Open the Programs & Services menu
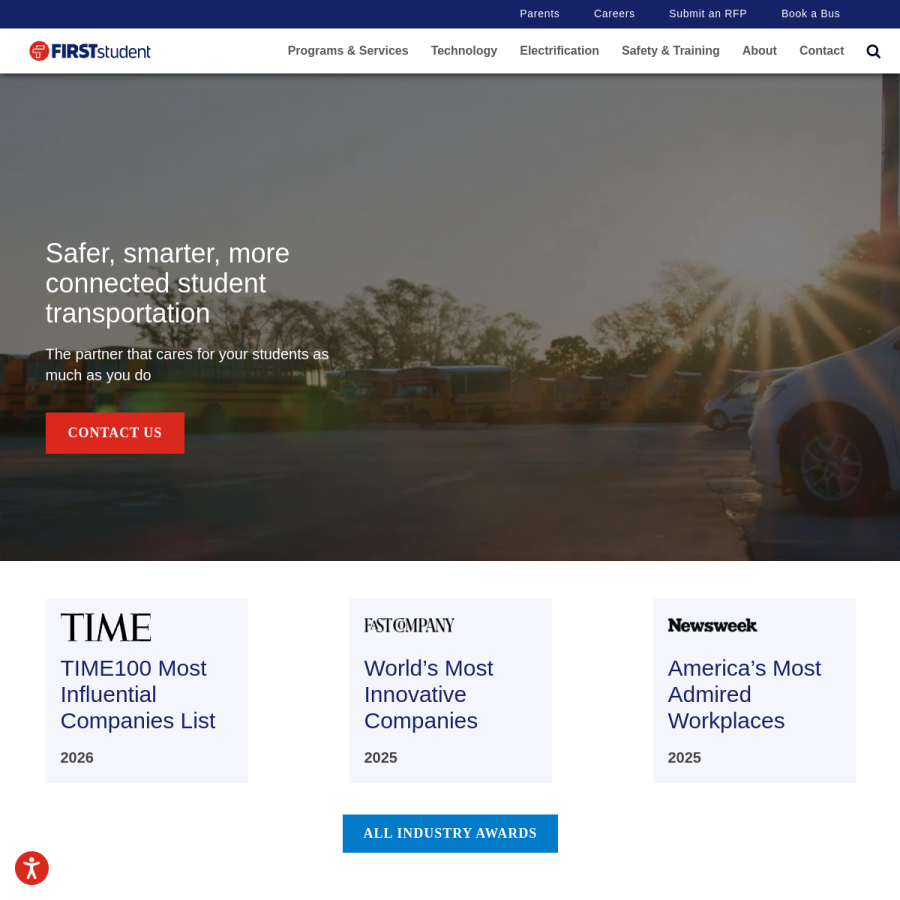The width and height of the screenshot is (900, 900). 348,51
